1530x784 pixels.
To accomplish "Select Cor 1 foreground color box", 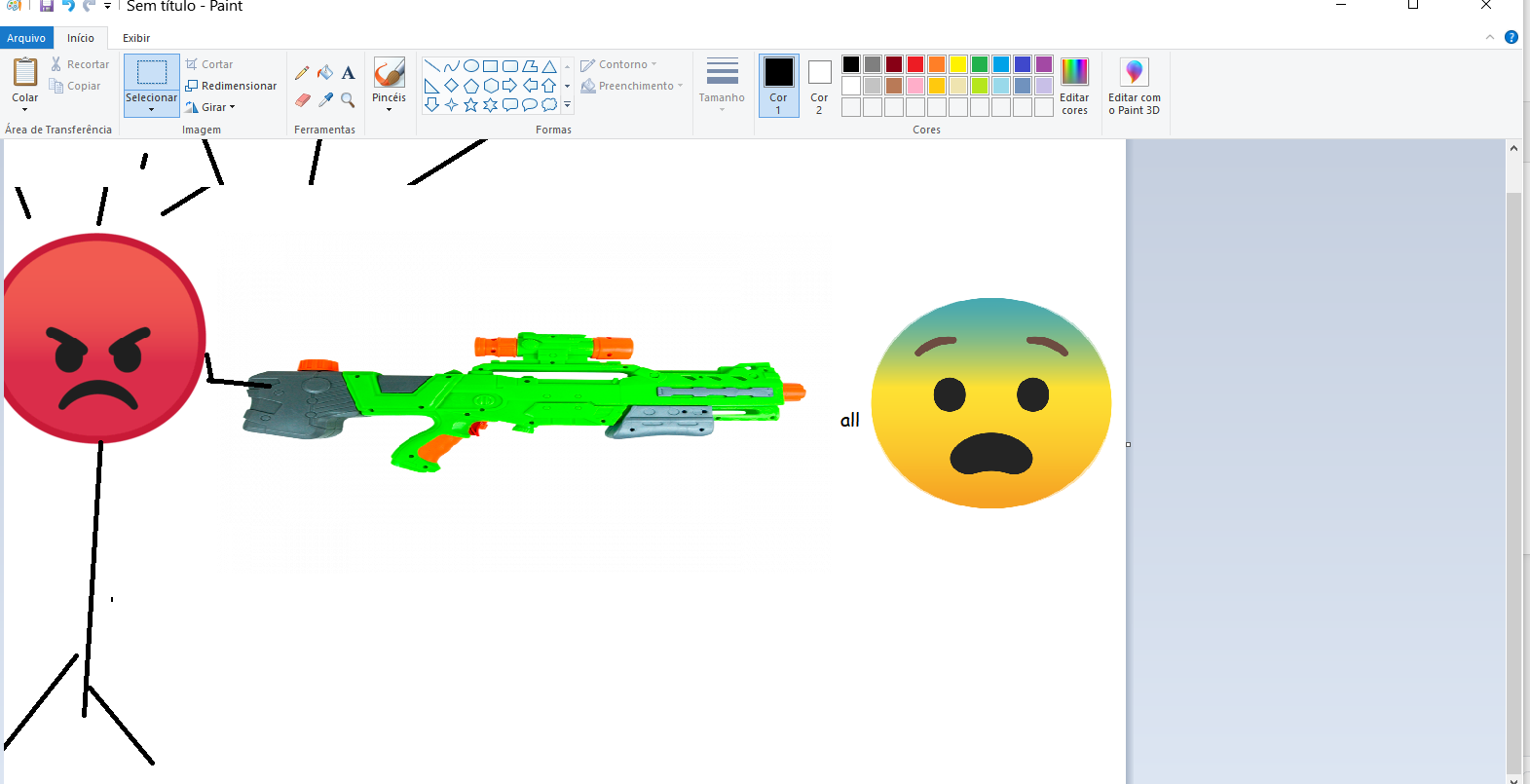I will pyautogui.click(x=778, y=86).
